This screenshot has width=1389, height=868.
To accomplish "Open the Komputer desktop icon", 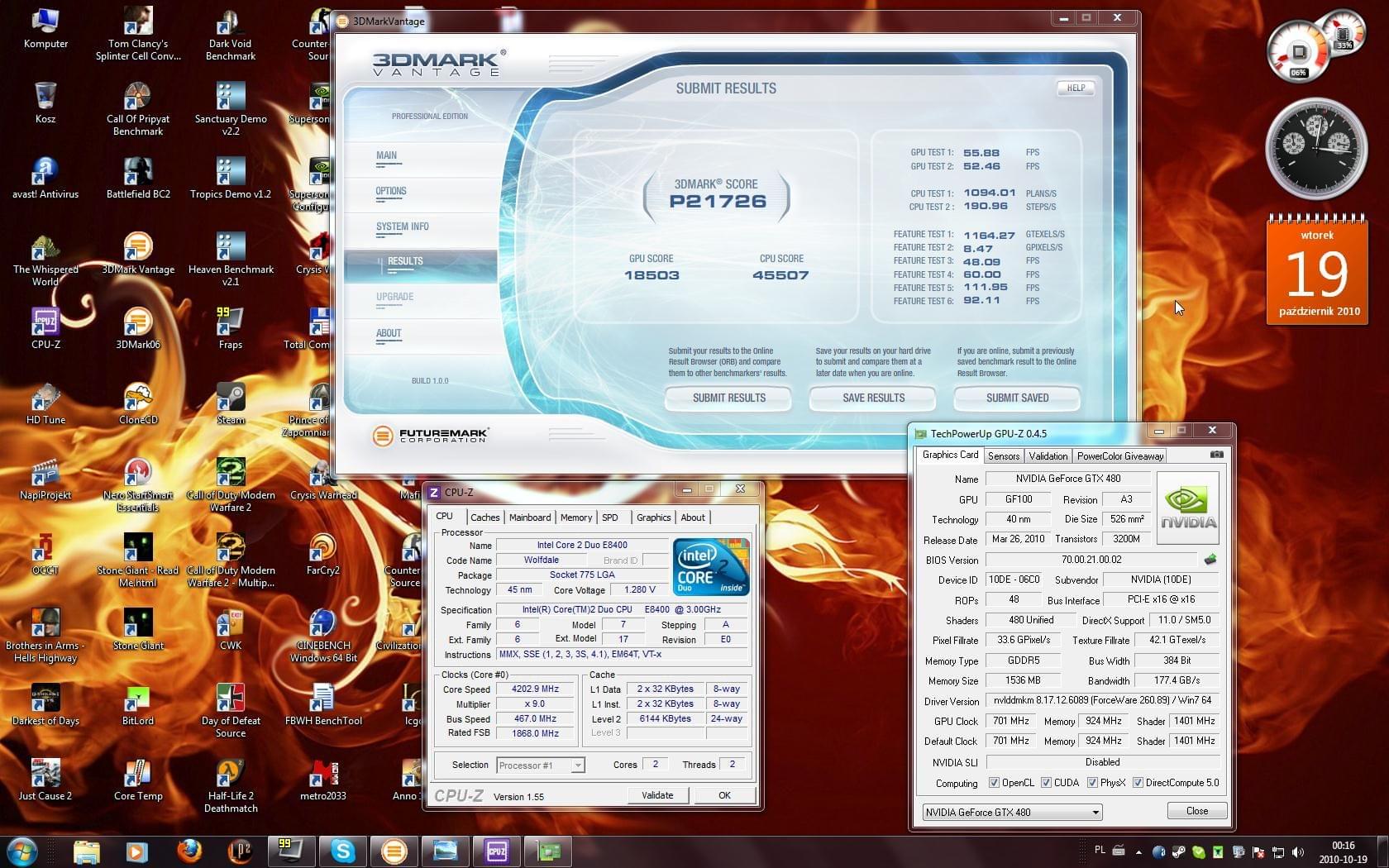I will pyautogui.click(x=45, y=30).
